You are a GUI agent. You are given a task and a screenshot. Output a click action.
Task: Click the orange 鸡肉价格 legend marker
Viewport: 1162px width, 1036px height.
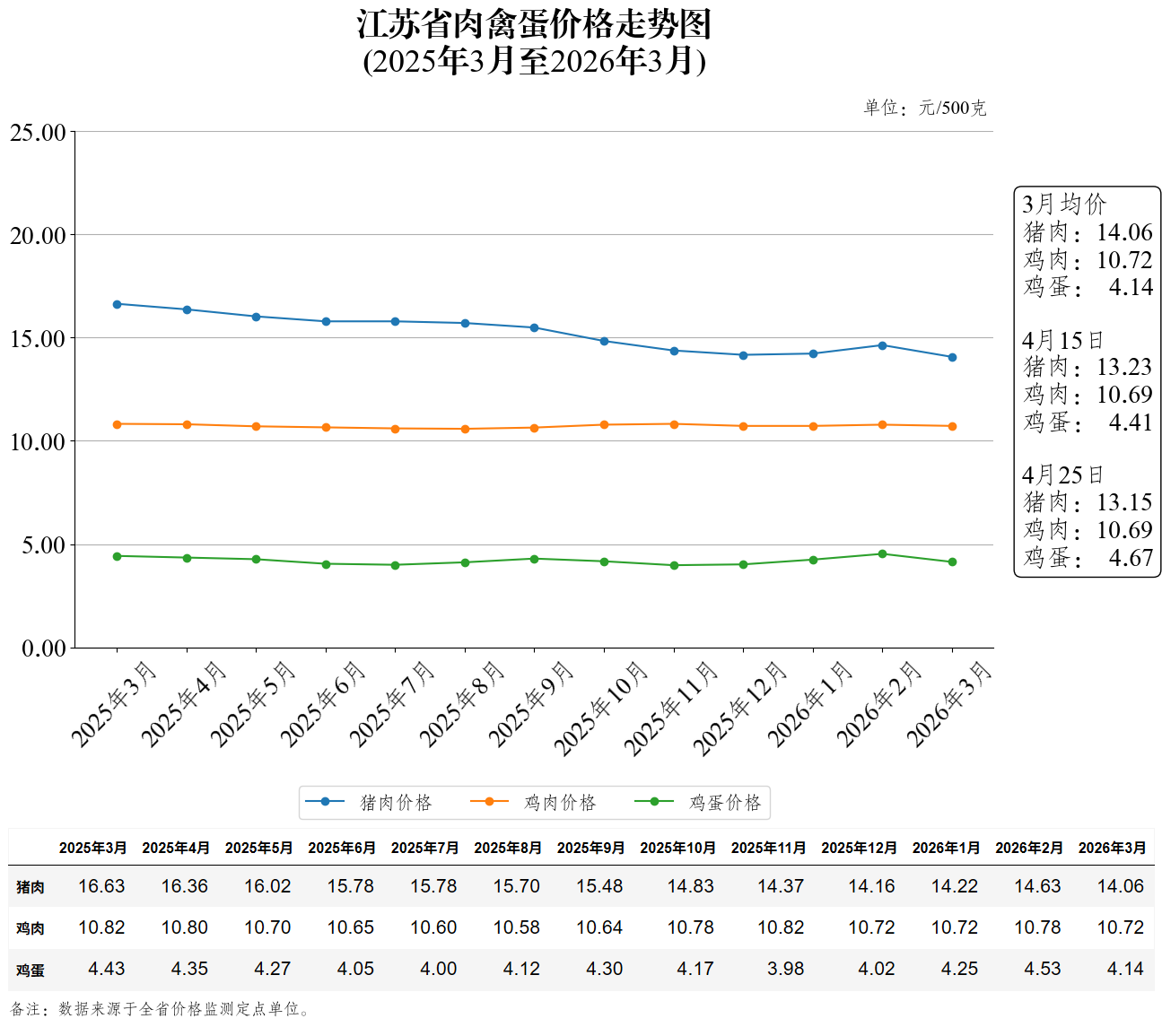[x=489, y=802]
